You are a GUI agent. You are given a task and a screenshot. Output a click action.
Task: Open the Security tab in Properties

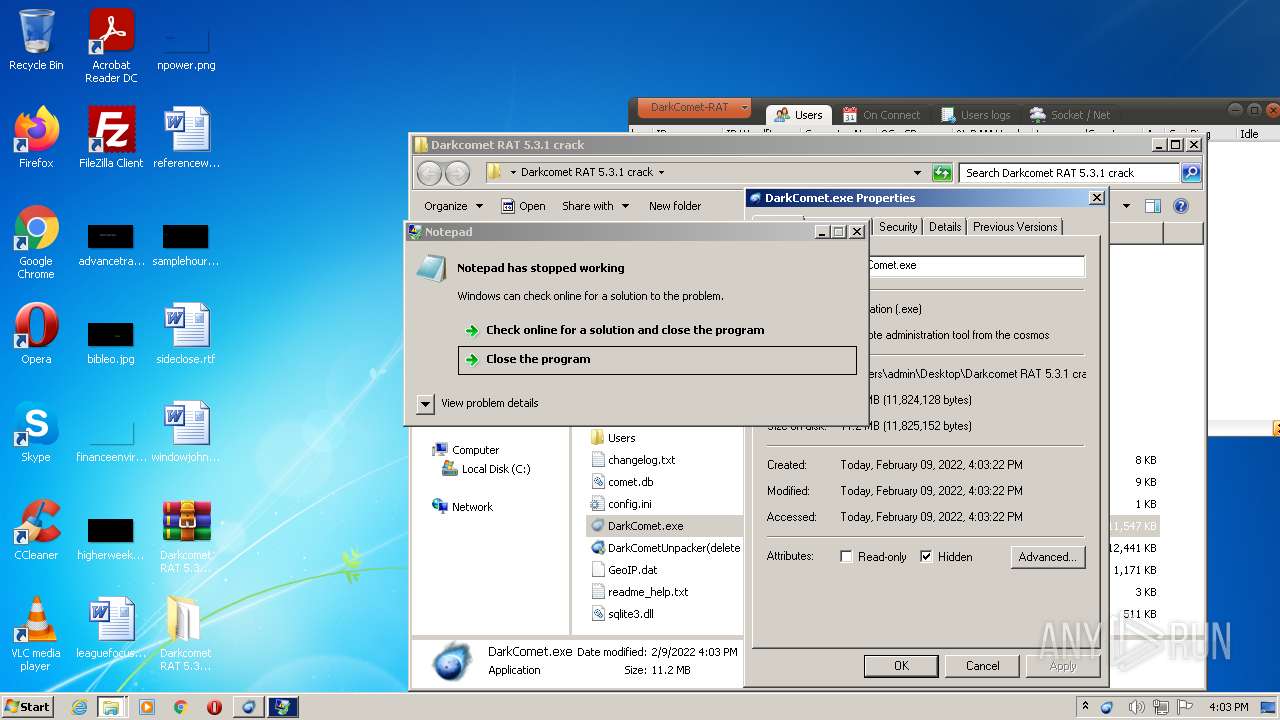[898, 227]
